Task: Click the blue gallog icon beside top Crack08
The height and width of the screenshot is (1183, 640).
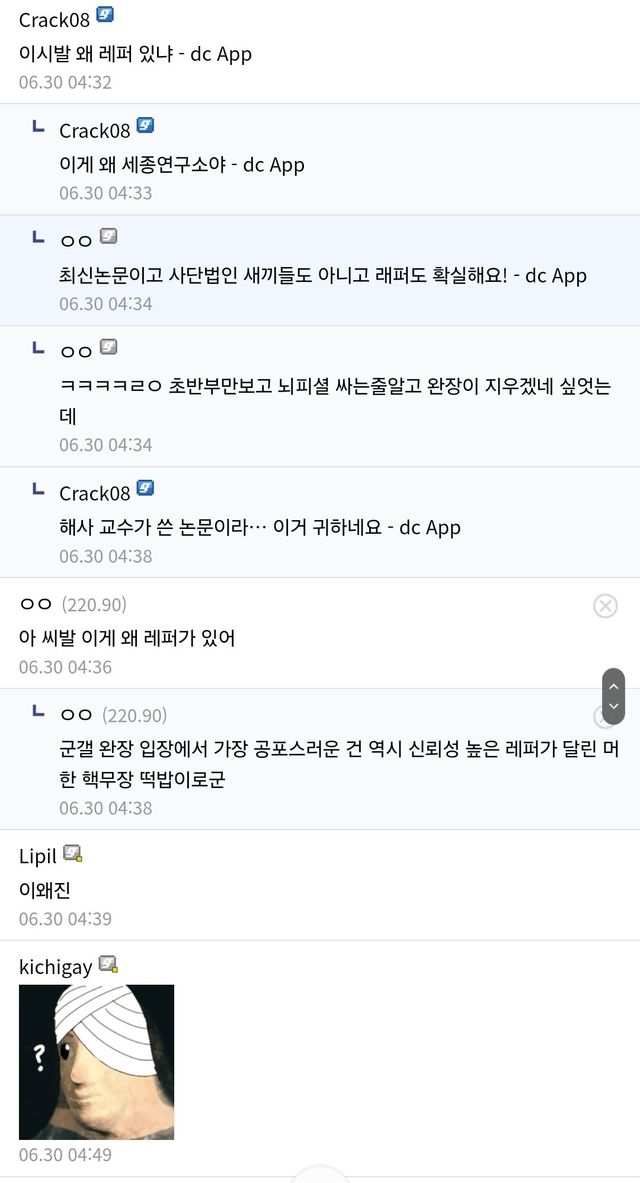Action: point(105,16)
